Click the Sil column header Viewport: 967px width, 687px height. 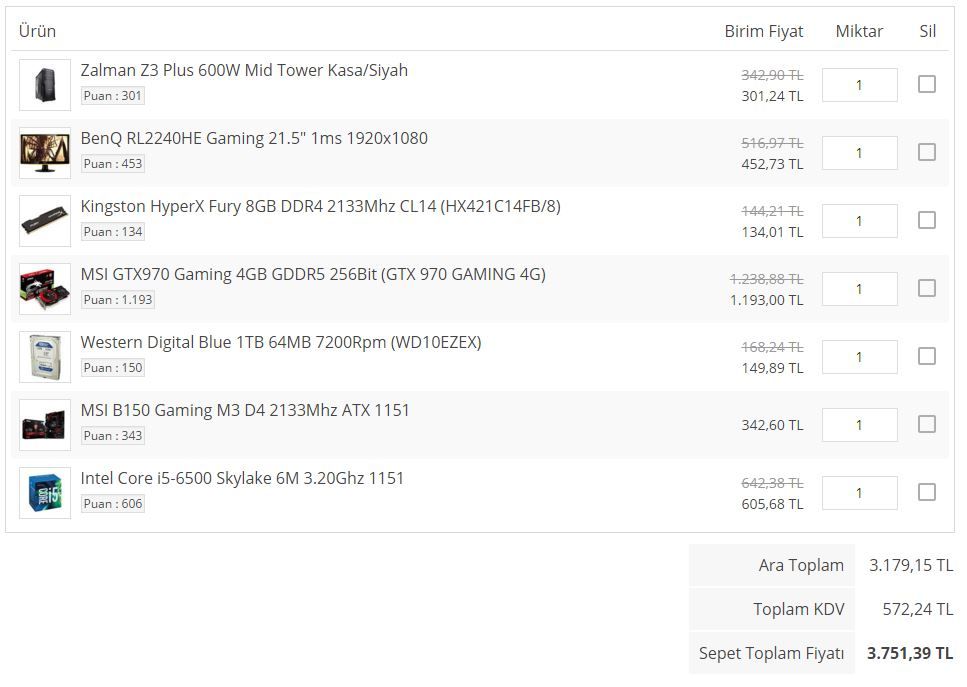coord(928,31)
